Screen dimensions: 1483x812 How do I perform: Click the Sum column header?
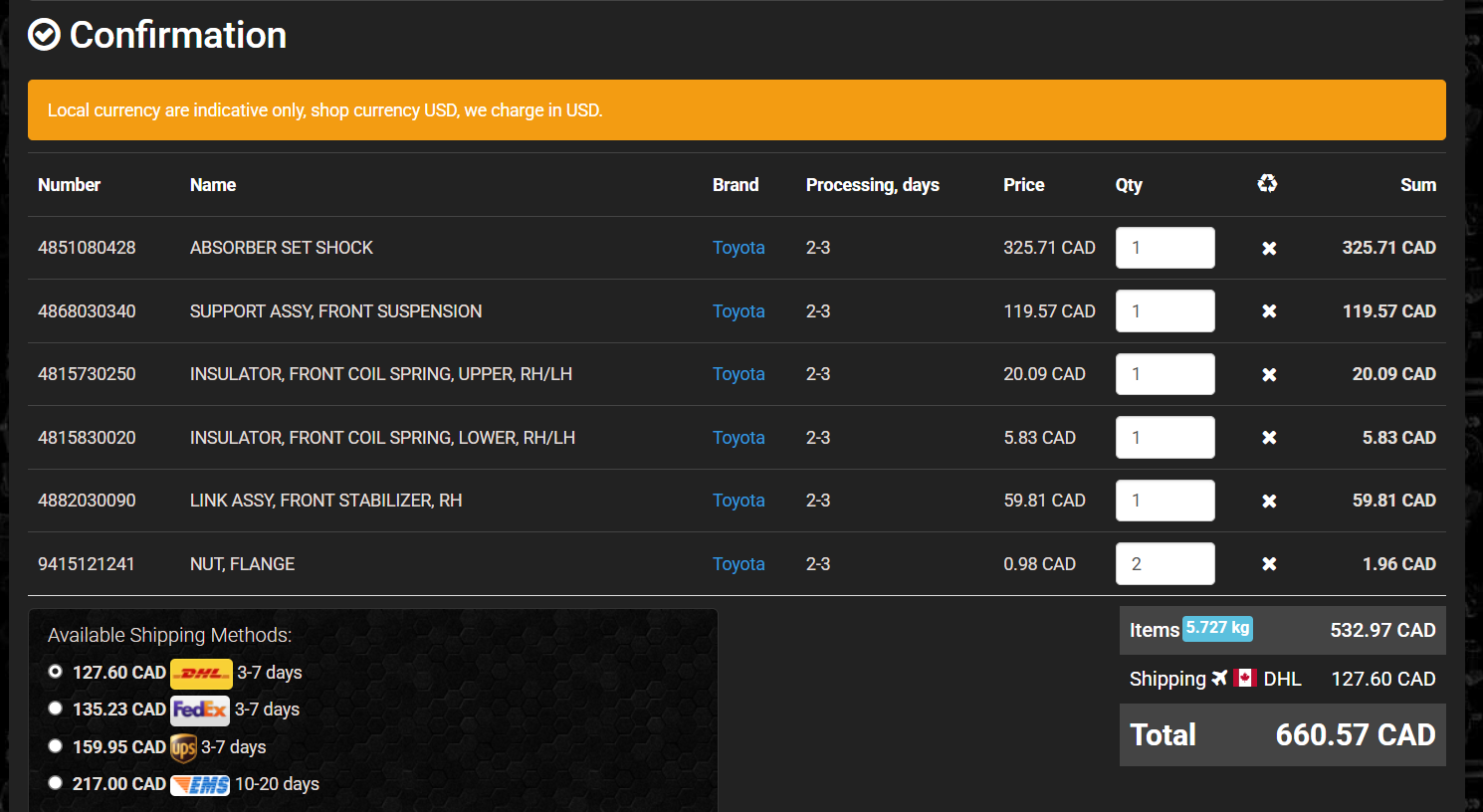1418,185
